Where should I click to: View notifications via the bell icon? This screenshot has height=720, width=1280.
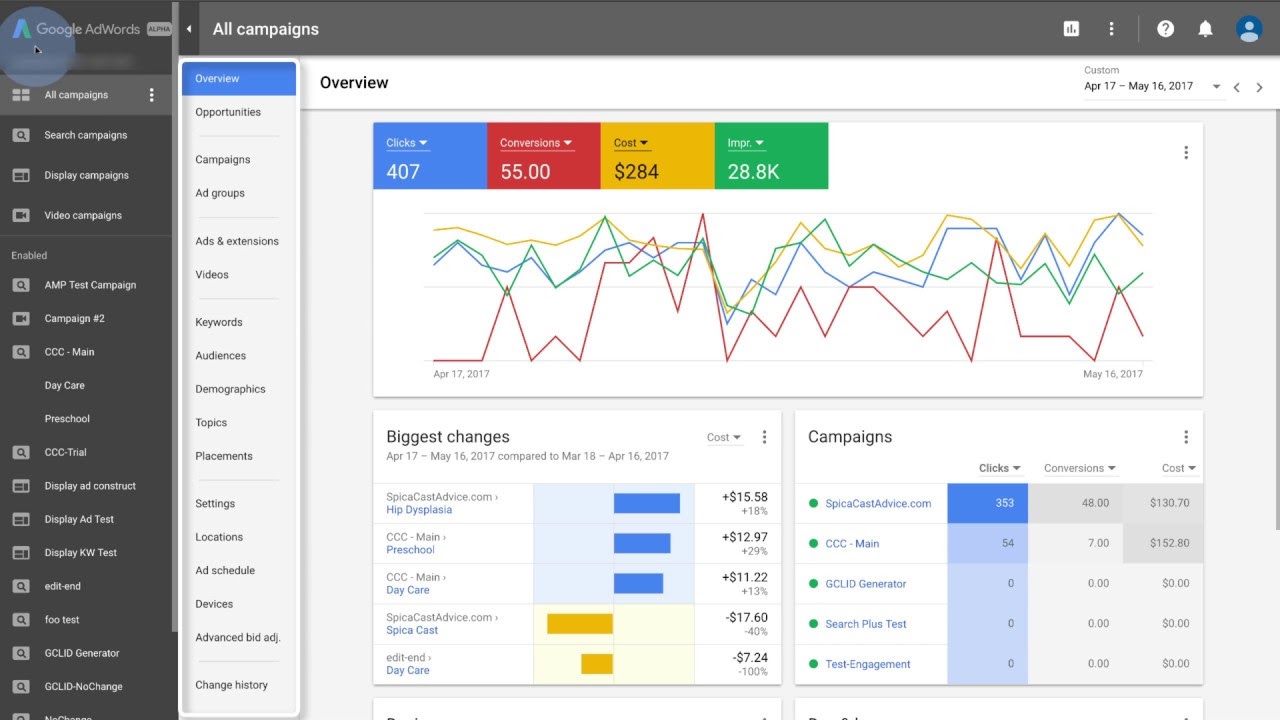[x=1205, y=28]
